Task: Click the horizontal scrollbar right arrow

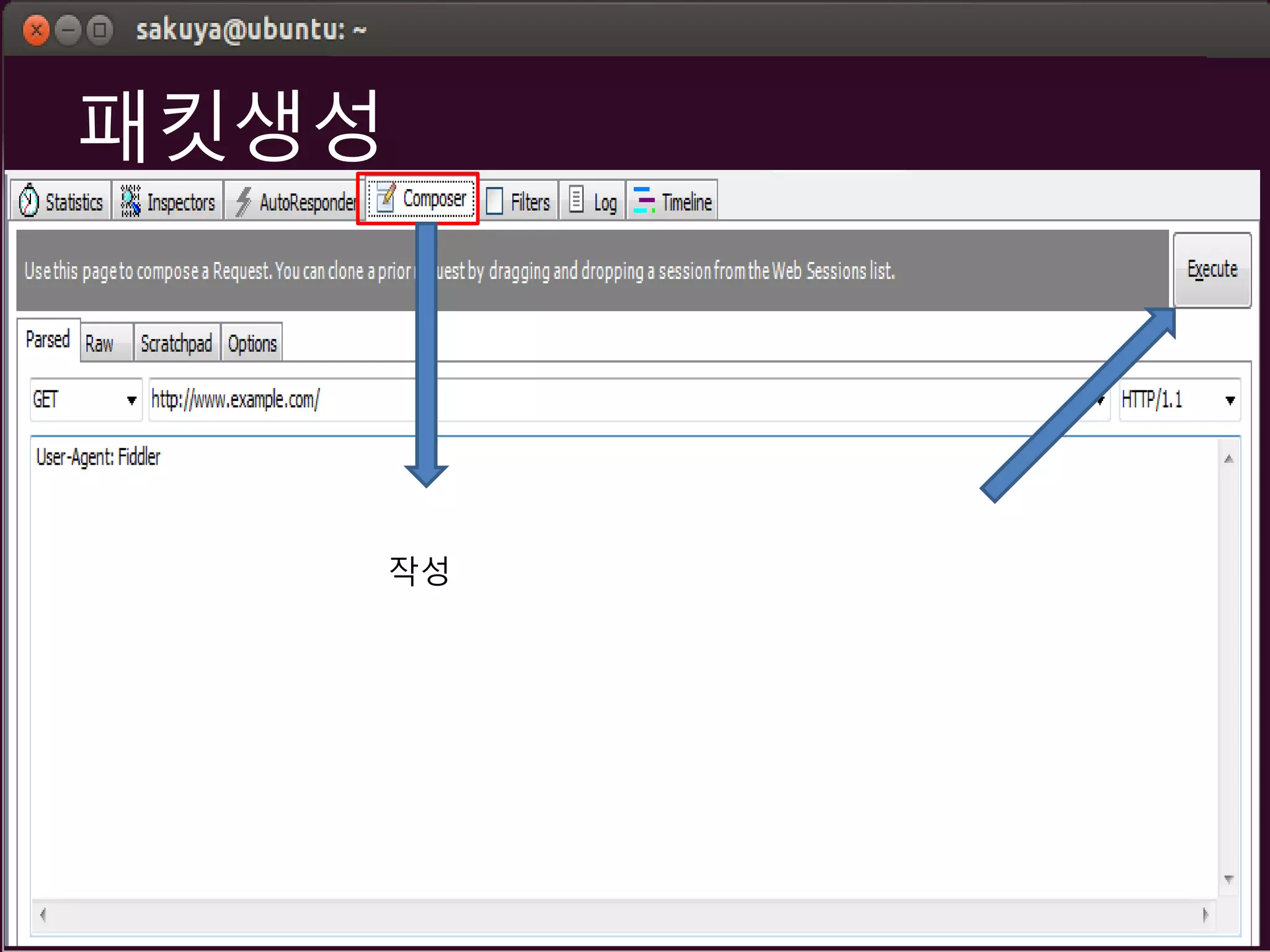Action: (1205, 915)
